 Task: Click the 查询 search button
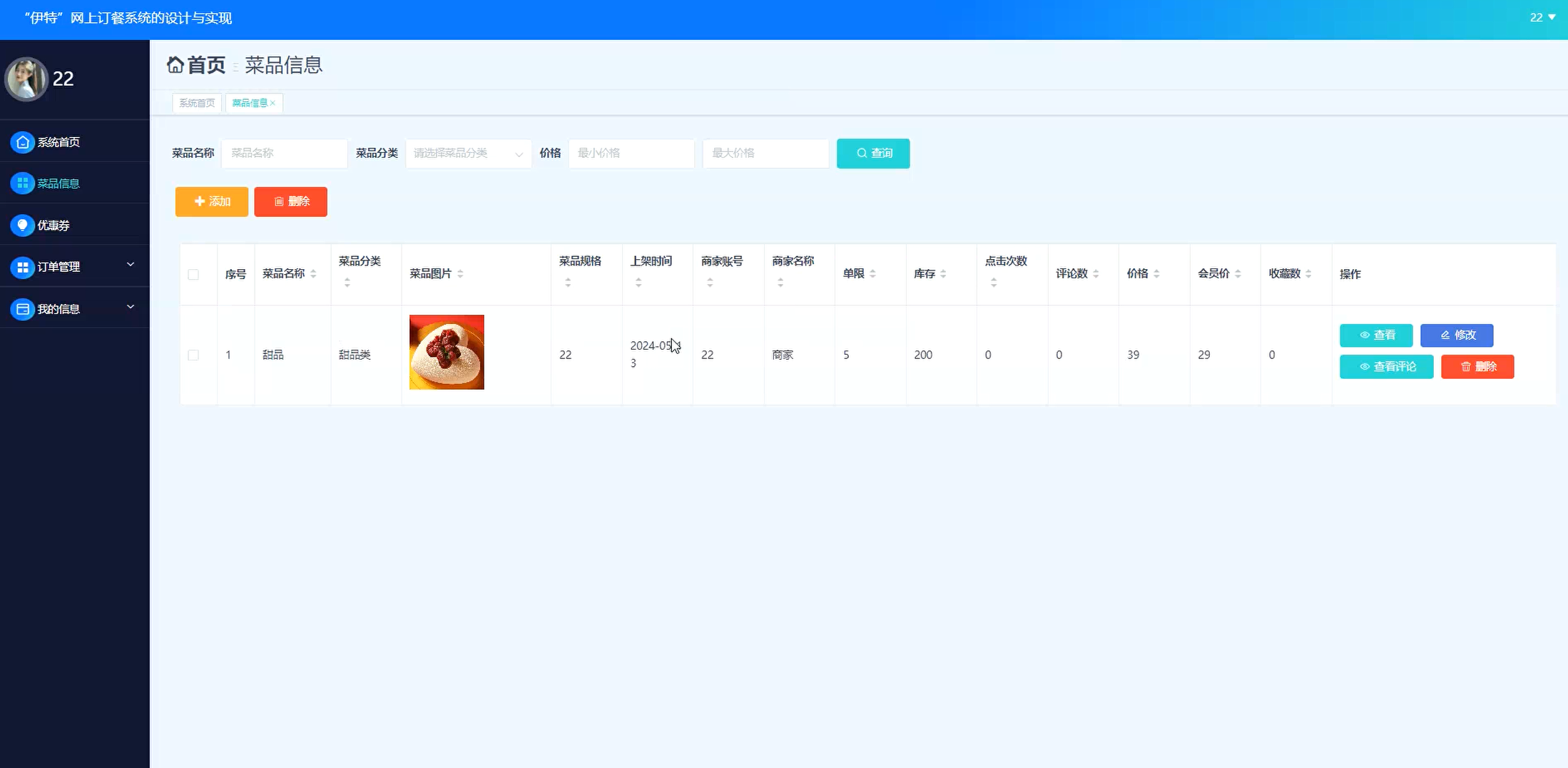click(873, 153)
